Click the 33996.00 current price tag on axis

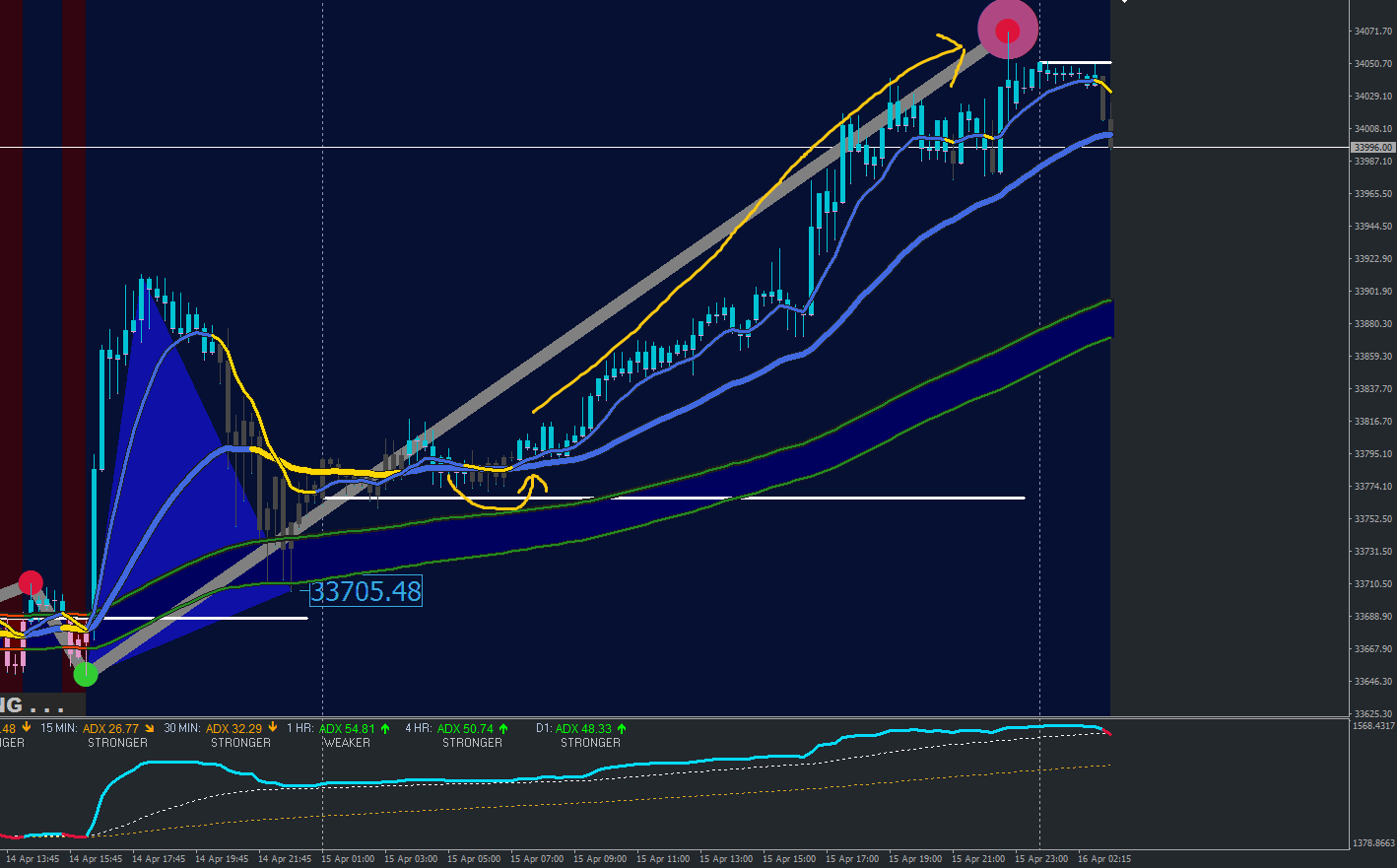[1373, 148]
